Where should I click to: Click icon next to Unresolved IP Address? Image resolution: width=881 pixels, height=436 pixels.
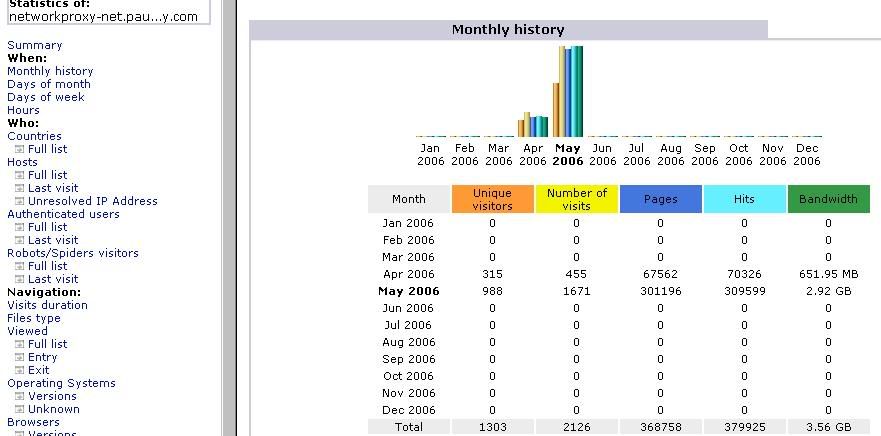click(19, 201)
